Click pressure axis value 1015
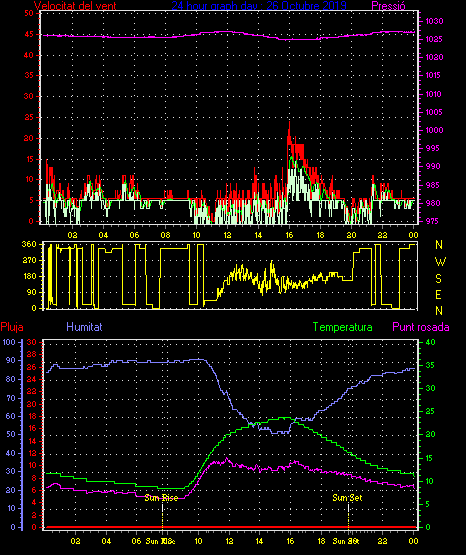This screenshot has height=555, width=466. [x=434, y=75]
